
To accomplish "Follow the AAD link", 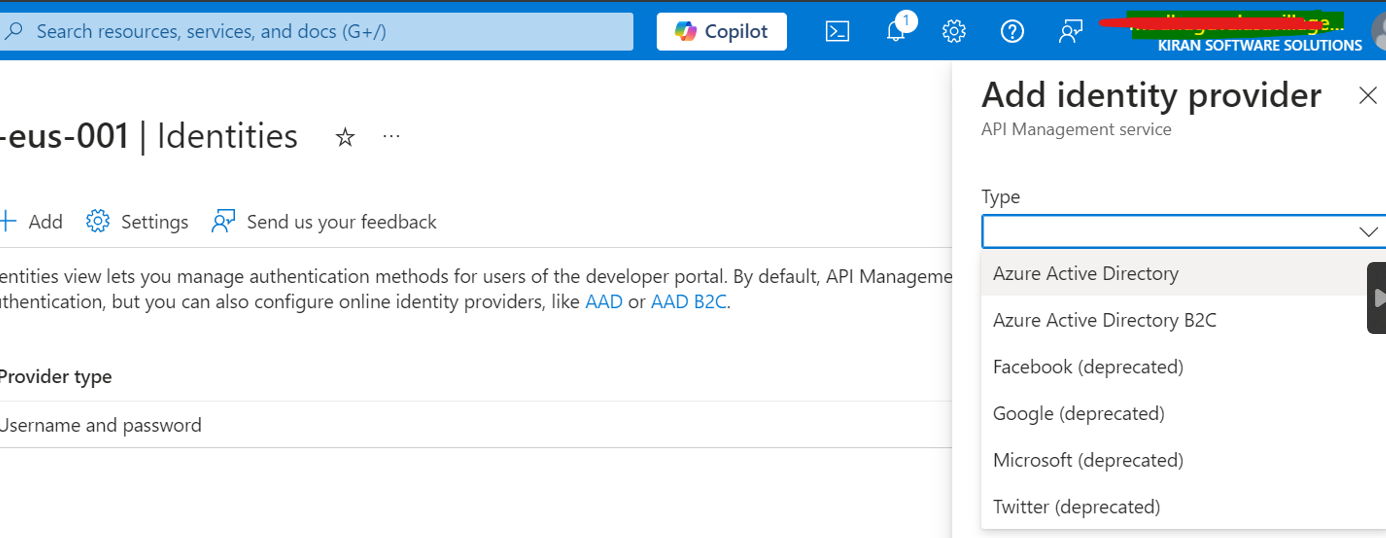I will 604,302.
